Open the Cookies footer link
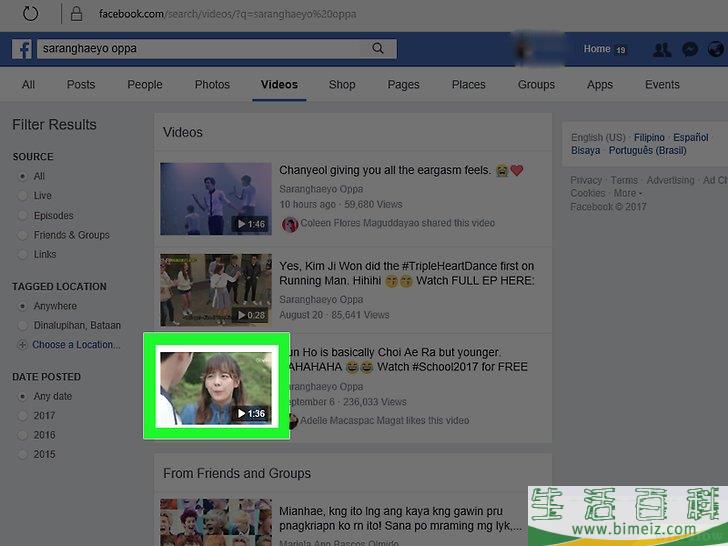The height and width of the screenshot is (546, 728). [588, 193]
